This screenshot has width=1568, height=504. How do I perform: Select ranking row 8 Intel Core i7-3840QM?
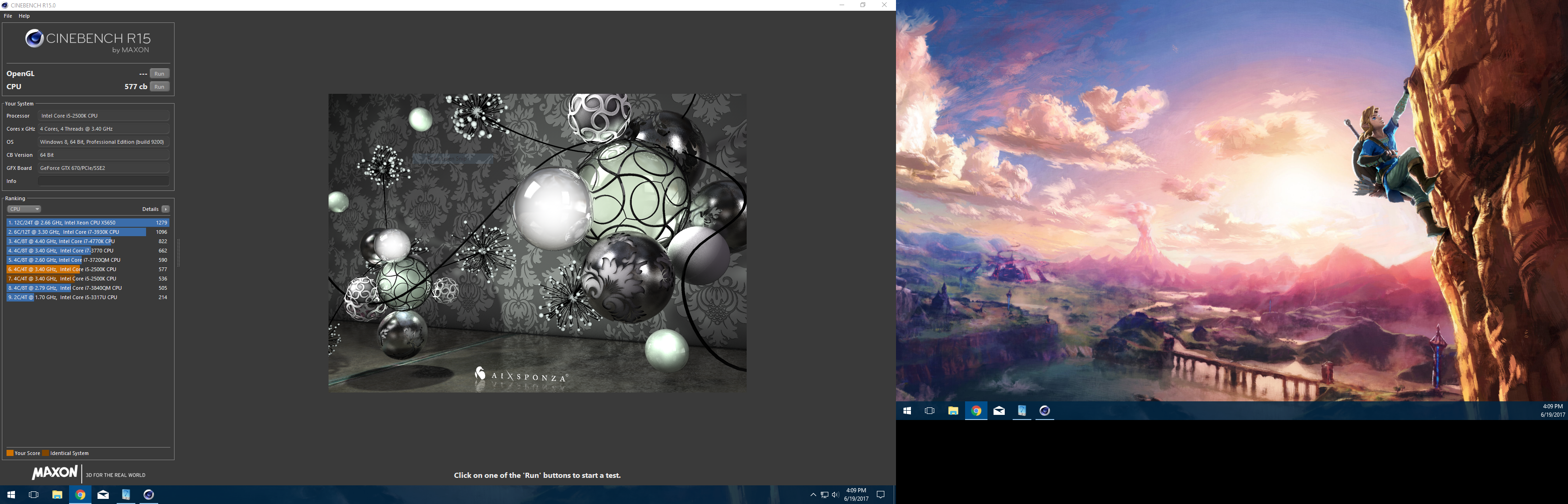(88, 288)
